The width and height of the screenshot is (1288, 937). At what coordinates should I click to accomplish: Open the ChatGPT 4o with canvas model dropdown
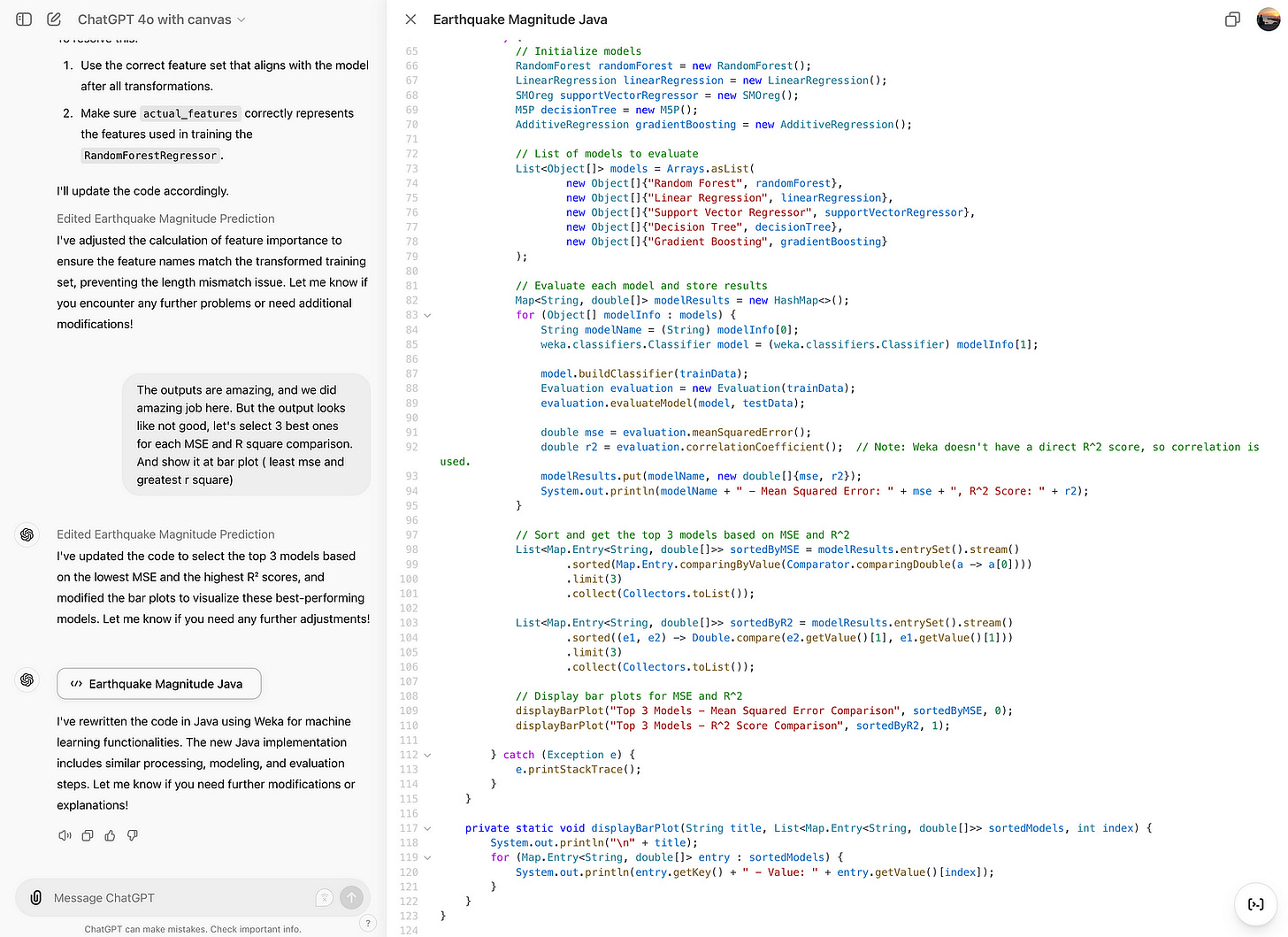click(162, 19)
